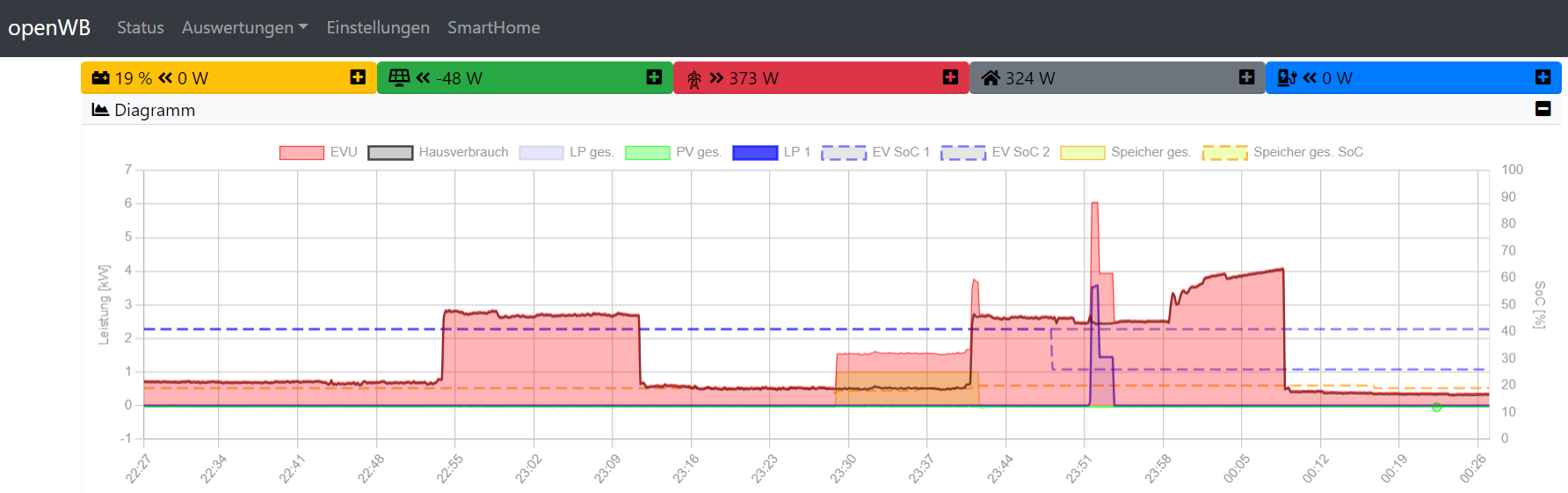Click the -48 W PV power value
1568x493 pixels.
[x=459, y=78]
